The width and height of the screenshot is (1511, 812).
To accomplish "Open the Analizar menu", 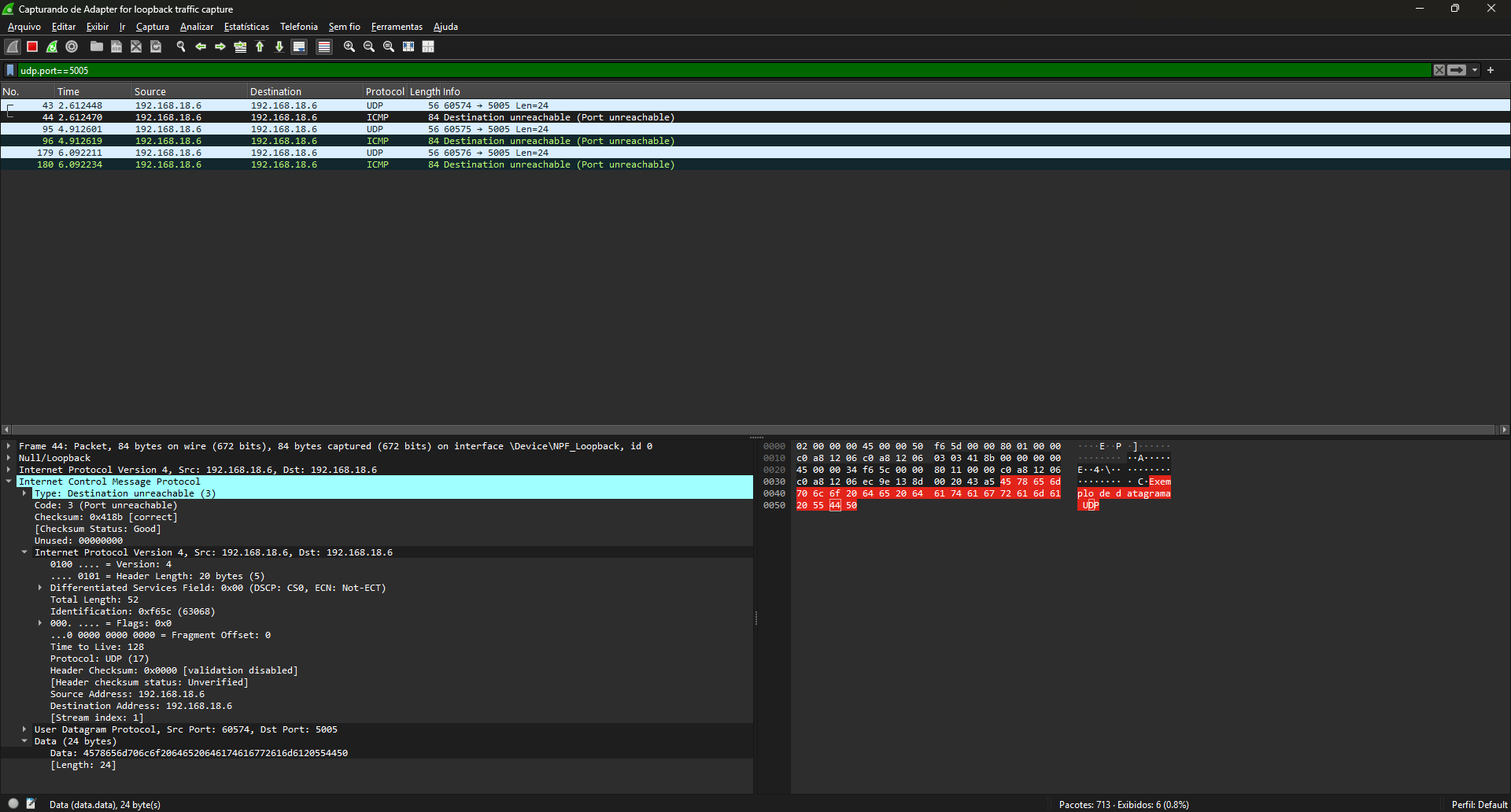I will pyautogui.click(x=196, y=27).
